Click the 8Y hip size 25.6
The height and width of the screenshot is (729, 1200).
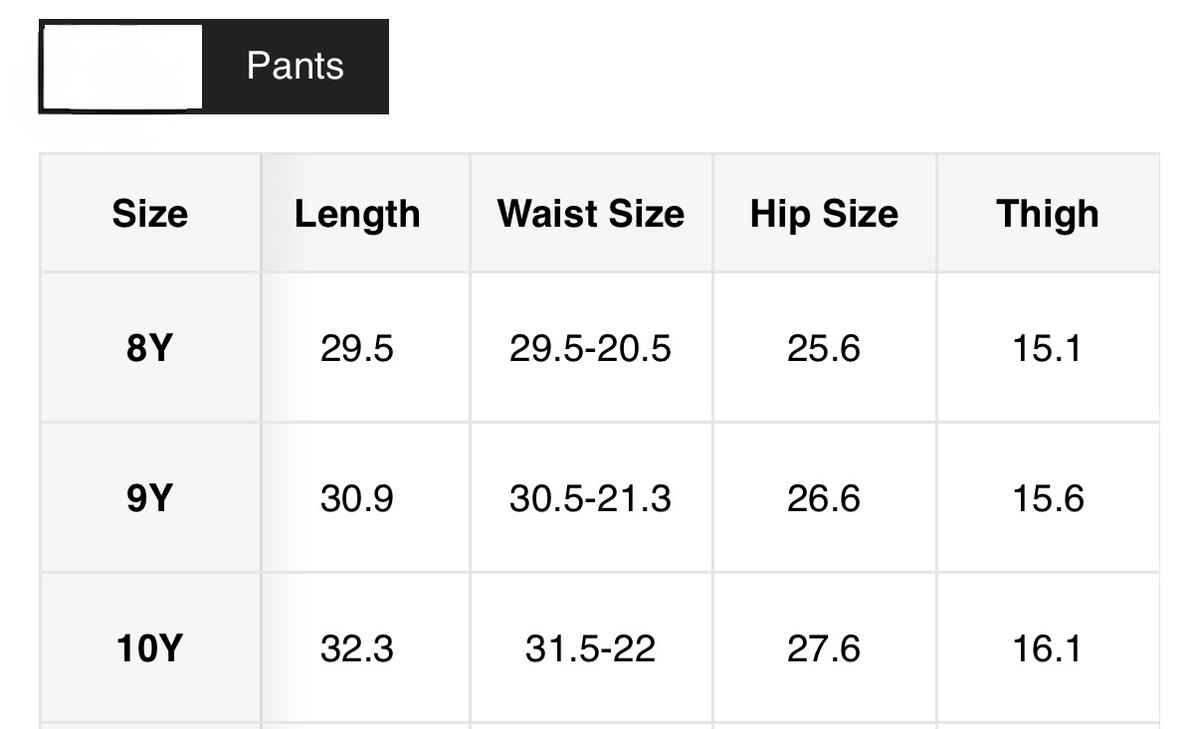824,349
